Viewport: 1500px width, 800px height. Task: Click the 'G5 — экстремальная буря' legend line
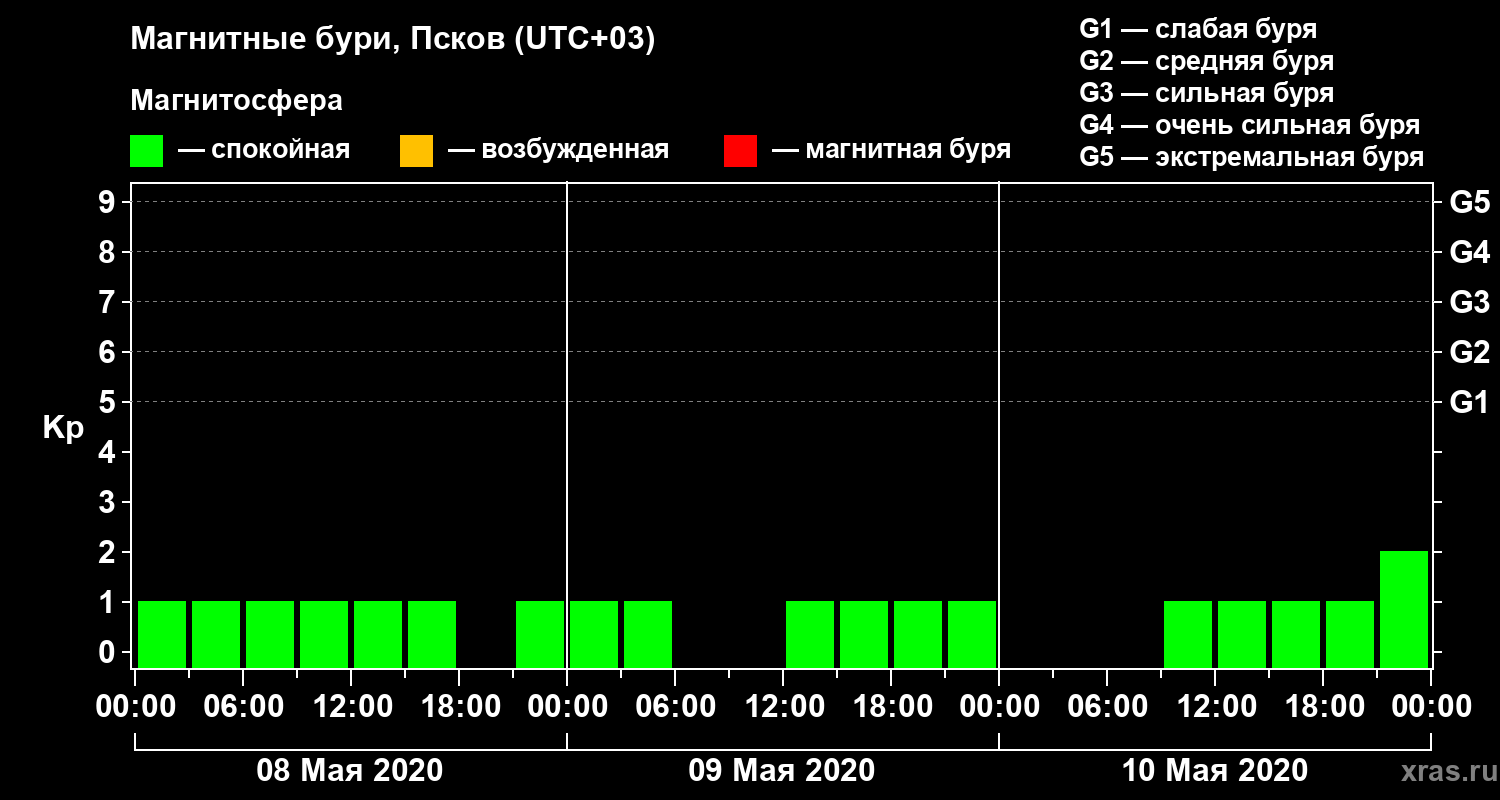coord(1252,157)
